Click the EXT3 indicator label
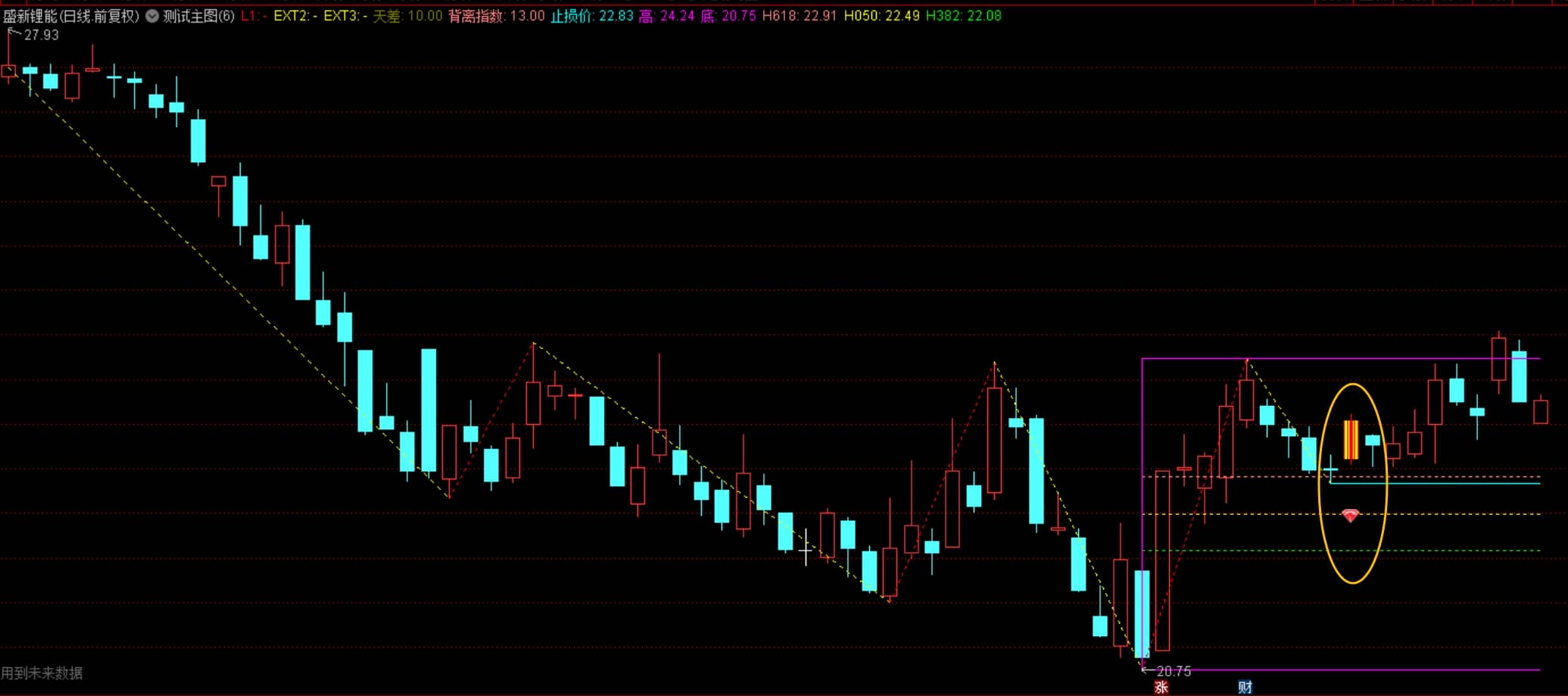 click(345, 16)
